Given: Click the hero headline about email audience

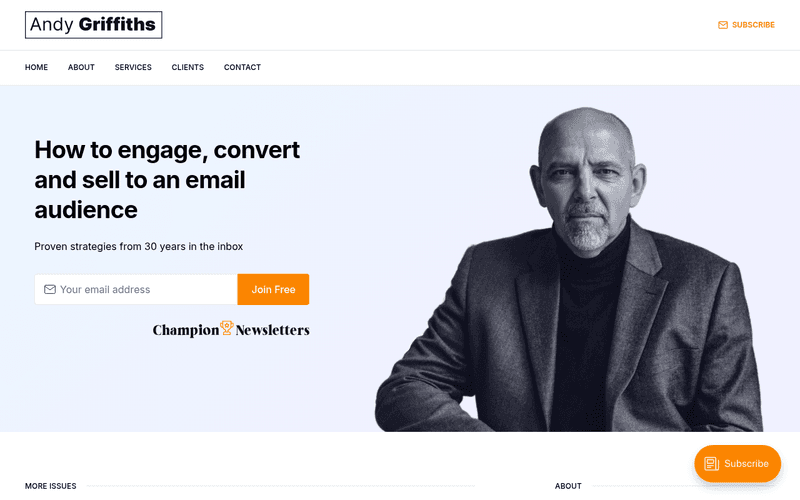Looking at the screenshot, I should pyautogui.click(x=167, y=180).
